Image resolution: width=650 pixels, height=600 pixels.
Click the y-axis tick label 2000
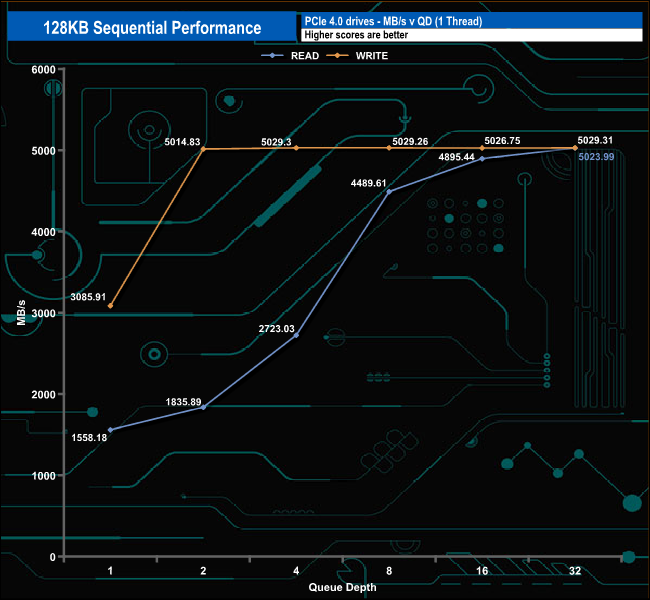point(44,395)
